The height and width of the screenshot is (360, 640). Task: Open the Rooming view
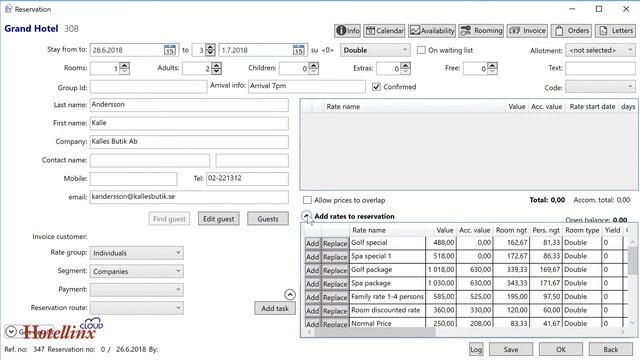point(481,31)
